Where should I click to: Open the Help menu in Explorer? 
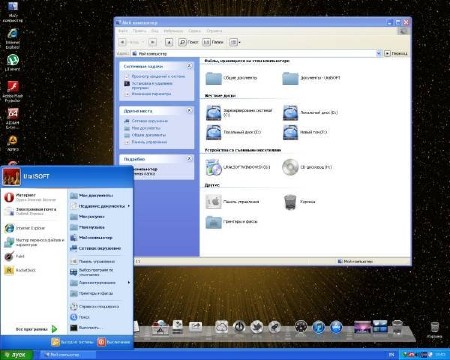click(214, 31)
